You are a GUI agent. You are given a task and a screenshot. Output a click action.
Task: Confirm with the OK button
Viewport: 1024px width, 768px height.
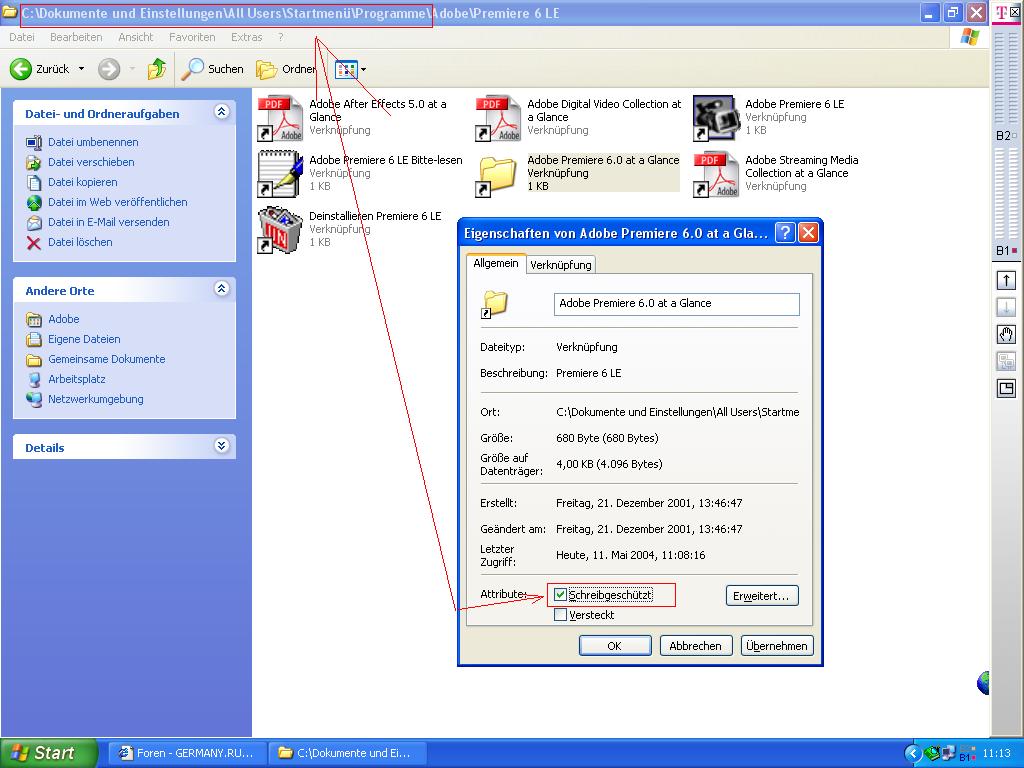pos(615,646)
